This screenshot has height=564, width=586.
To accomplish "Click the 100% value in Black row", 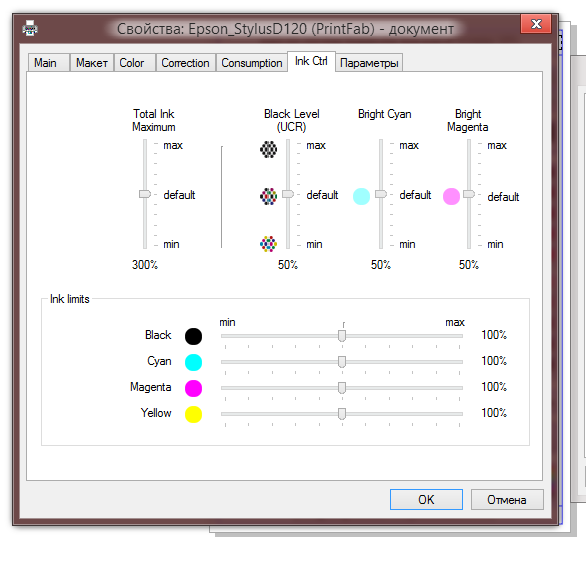I will (494, 335).
